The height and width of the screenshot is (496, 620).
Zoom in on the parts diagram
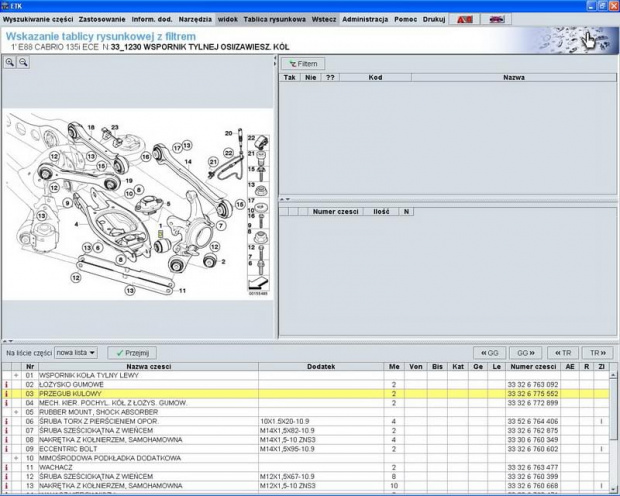coord(10,62)
